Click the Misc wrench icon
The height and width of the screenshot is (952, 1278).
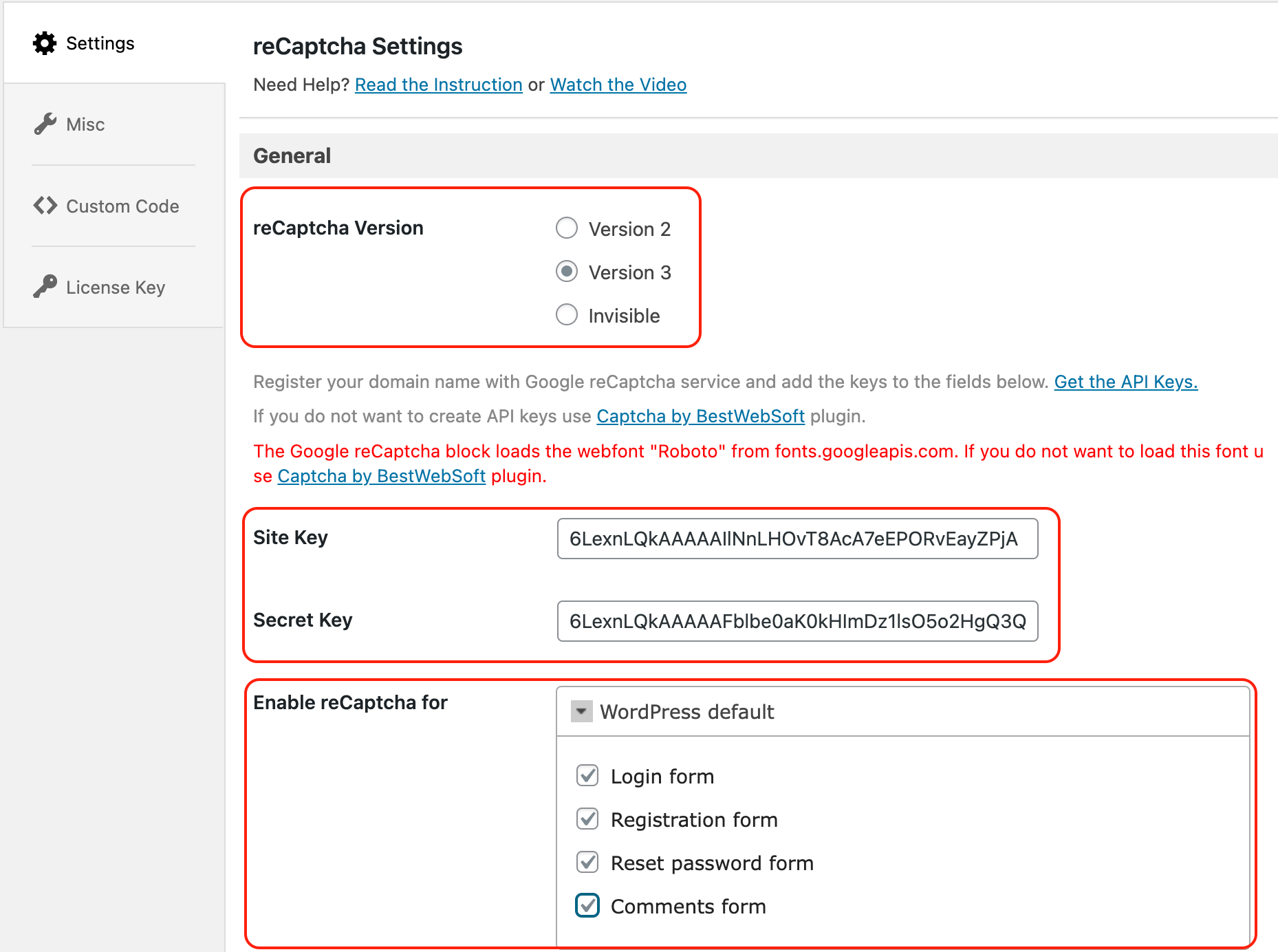[45, 125]
